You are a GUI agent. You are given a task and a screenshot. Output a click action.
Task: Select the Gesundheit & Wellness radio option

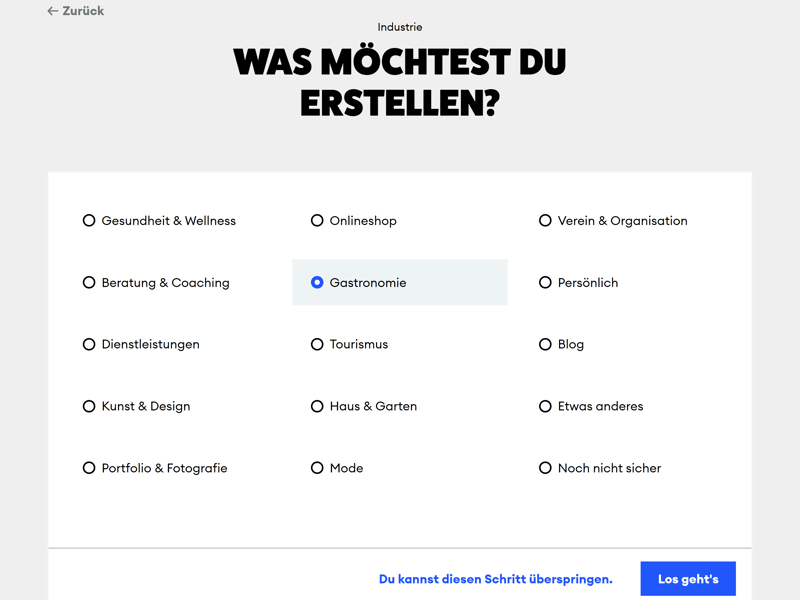click(89, 221)
